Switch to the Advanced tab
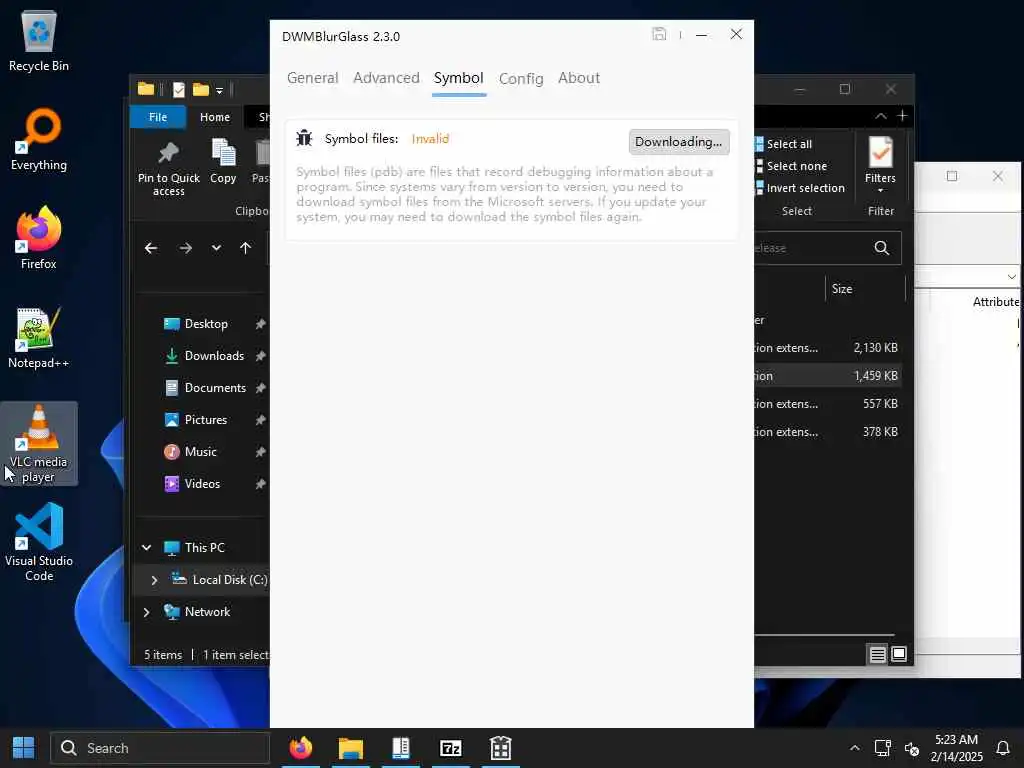Screen dimensions: 1024x768 pos(386,78)
